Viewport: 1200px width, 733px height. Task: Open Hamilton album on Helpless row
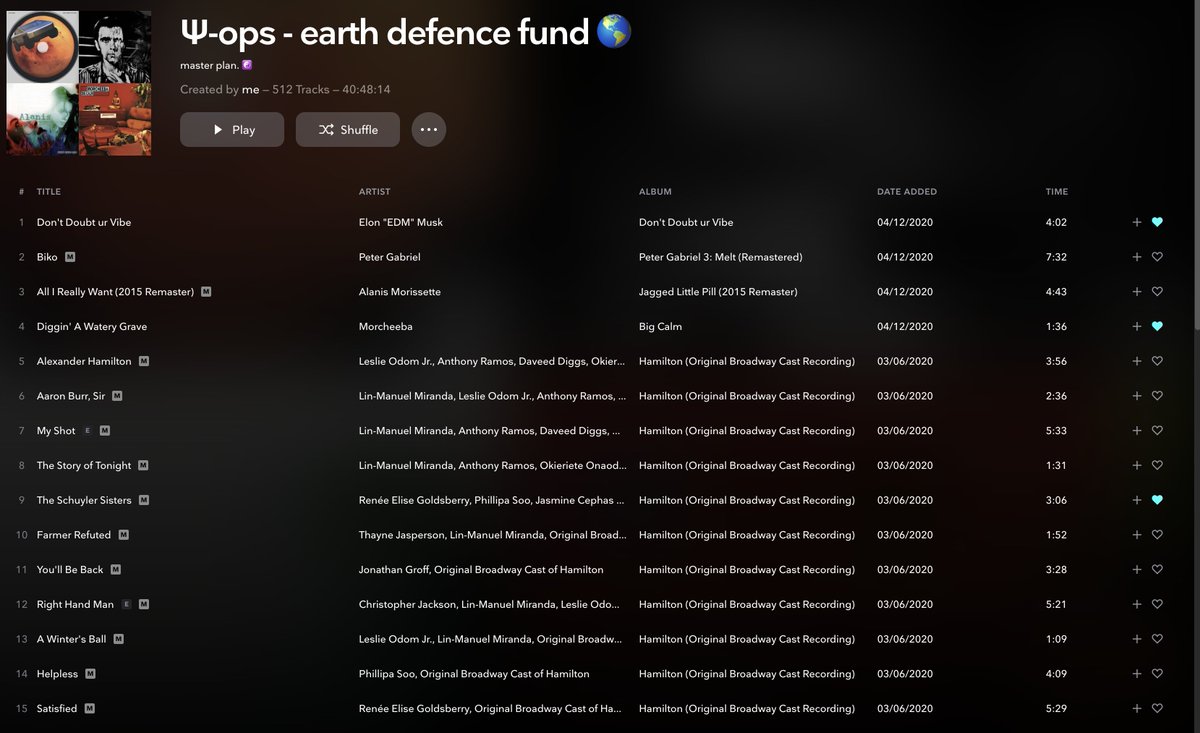click(x=747, y=674)
